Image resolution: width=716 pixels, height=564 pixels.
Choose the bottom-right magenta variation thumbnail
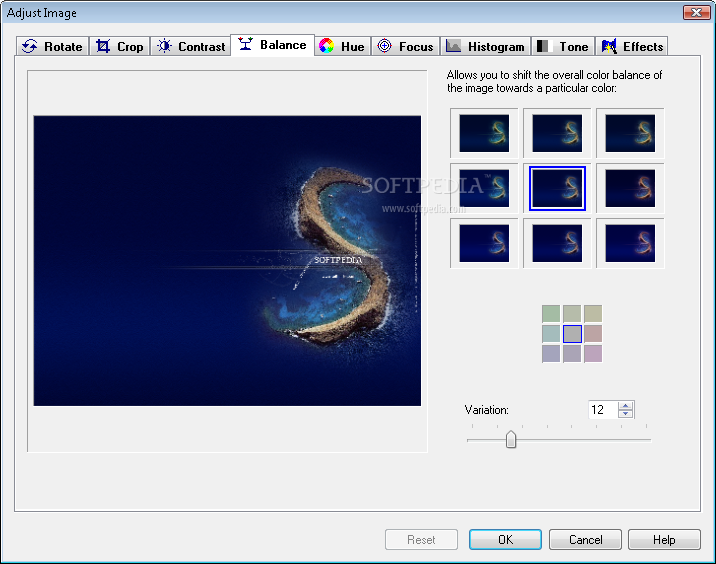(x=630, y=243)
